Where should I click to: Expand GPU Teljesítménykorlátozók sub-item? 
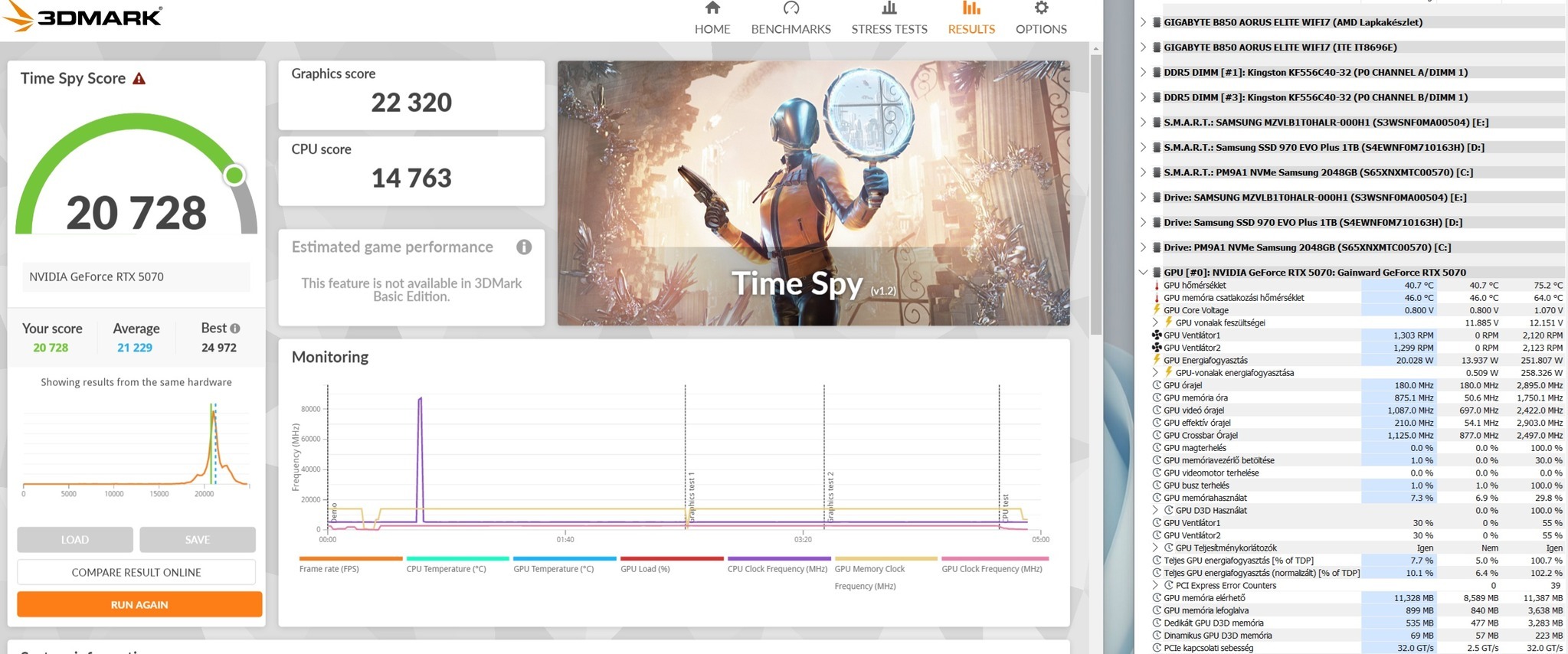pyautogui.click(x=1155, y=548)
